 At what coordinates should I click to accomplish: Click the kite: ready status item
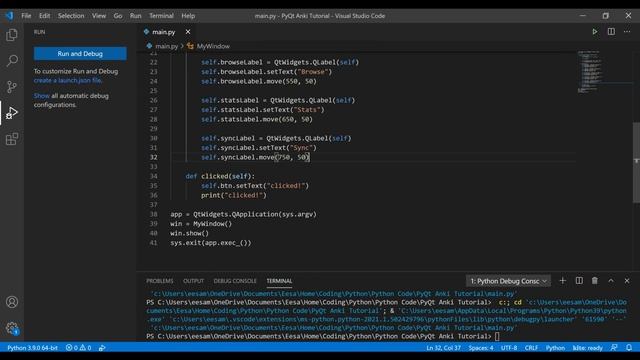[587, 348]
